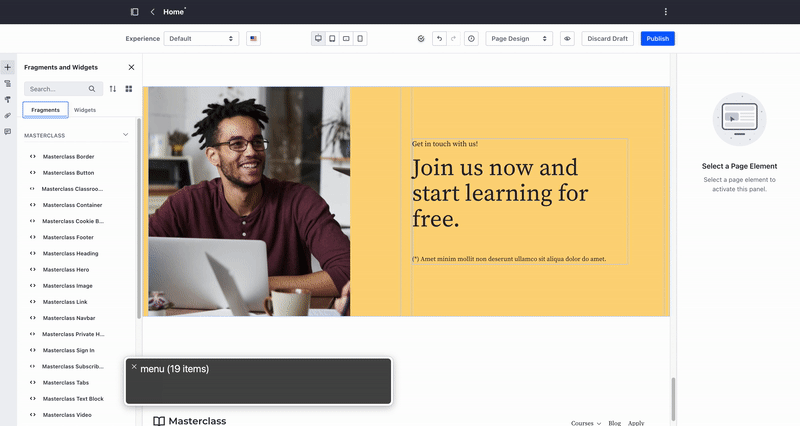Image resolution: width=800 pixels, height=426 pixels.
Task: Close the Fragments and Widgets panel
Action: (131, 67)
